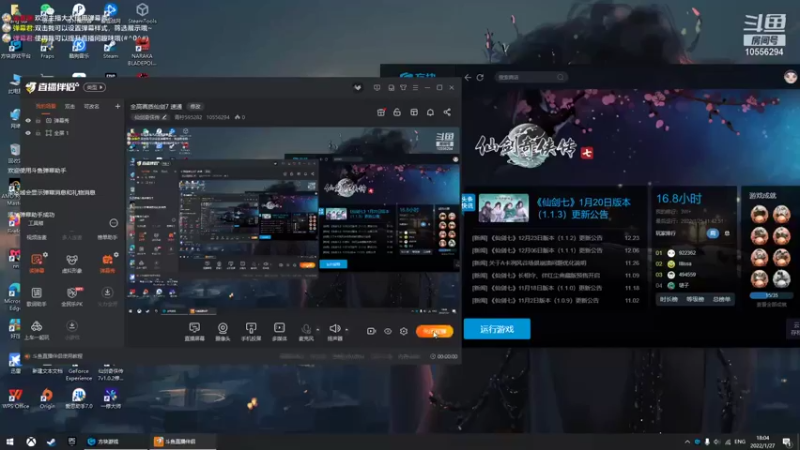Refresh the game platform page
Image resolution: width=800 pixels, height=450 pixels.
pos(480,78)
